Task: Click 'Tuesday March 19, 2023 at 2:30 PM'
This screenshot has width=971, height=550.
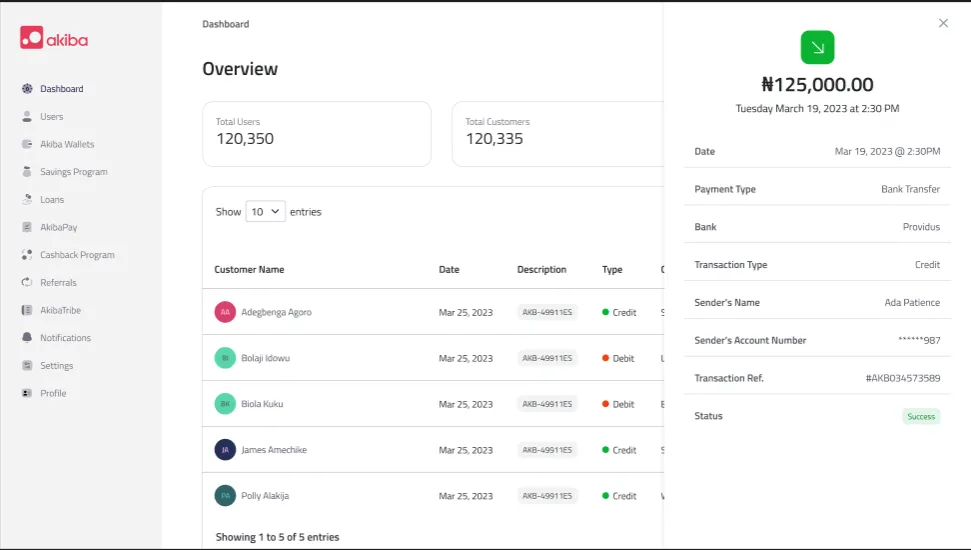Action: point(817,108)
